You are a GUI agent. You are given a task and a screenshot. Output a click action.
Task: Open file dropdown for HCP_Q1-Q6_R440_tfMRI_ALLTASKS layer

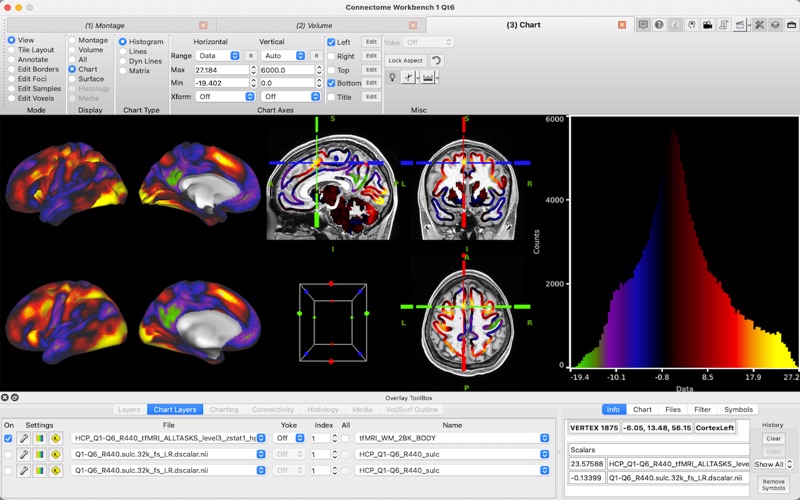pos(168,438)
